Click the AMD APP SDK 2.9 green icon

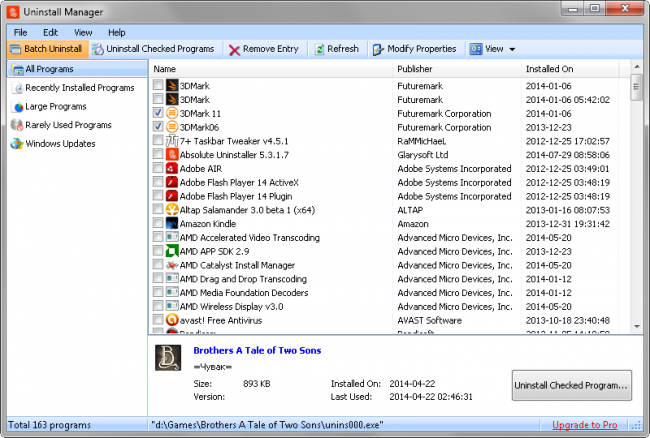coord(172,251)
